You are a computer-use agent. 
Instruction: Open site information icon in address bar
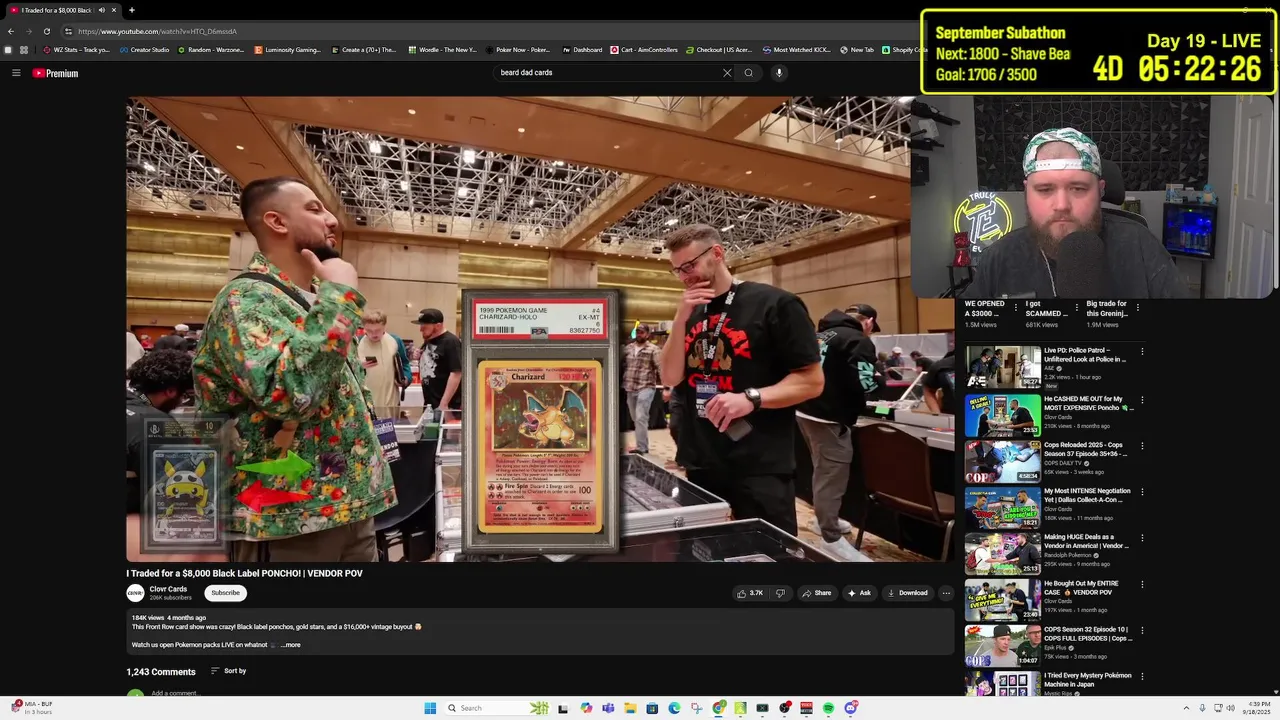[68, 31]
